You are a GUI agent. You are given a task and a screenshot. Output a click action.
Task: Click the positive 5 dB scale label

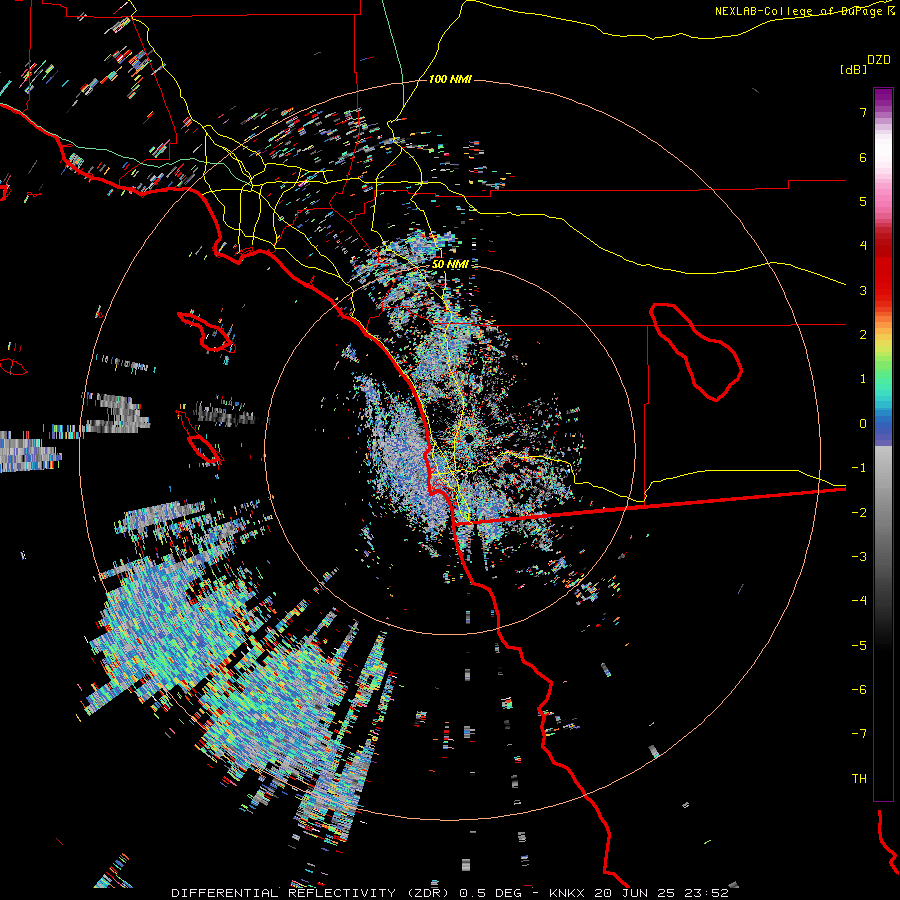(863, 201)
